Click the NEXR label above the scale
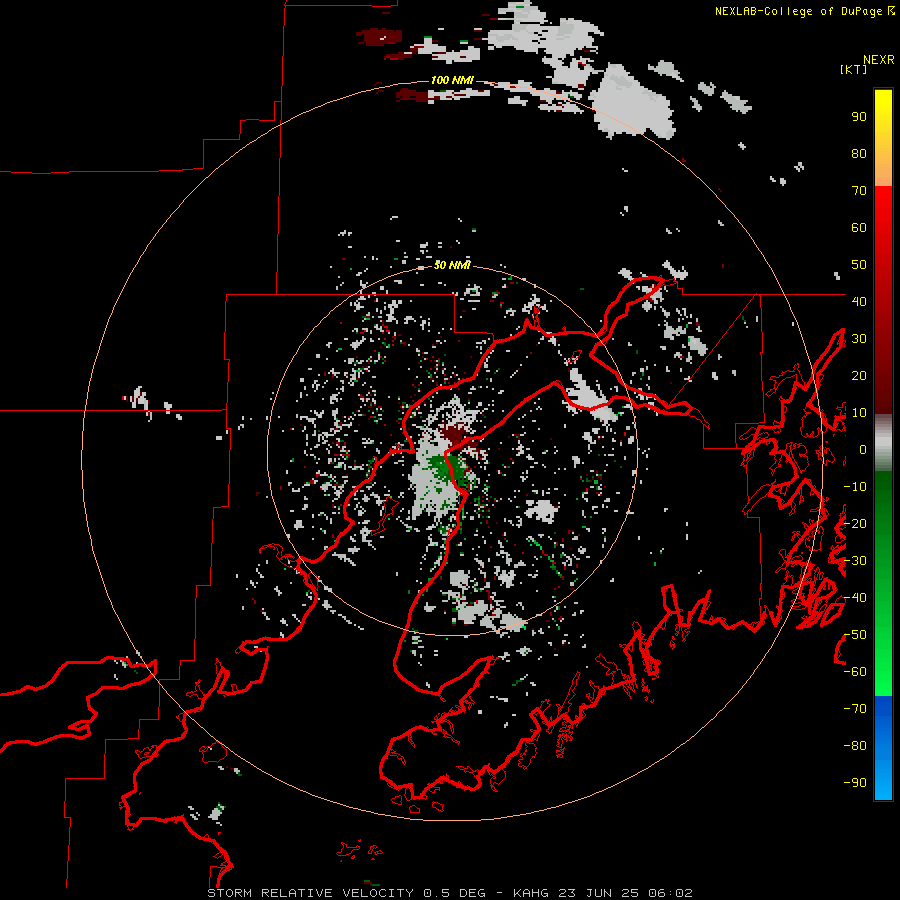Screen dimensions: 900x900 click(879, 60)
